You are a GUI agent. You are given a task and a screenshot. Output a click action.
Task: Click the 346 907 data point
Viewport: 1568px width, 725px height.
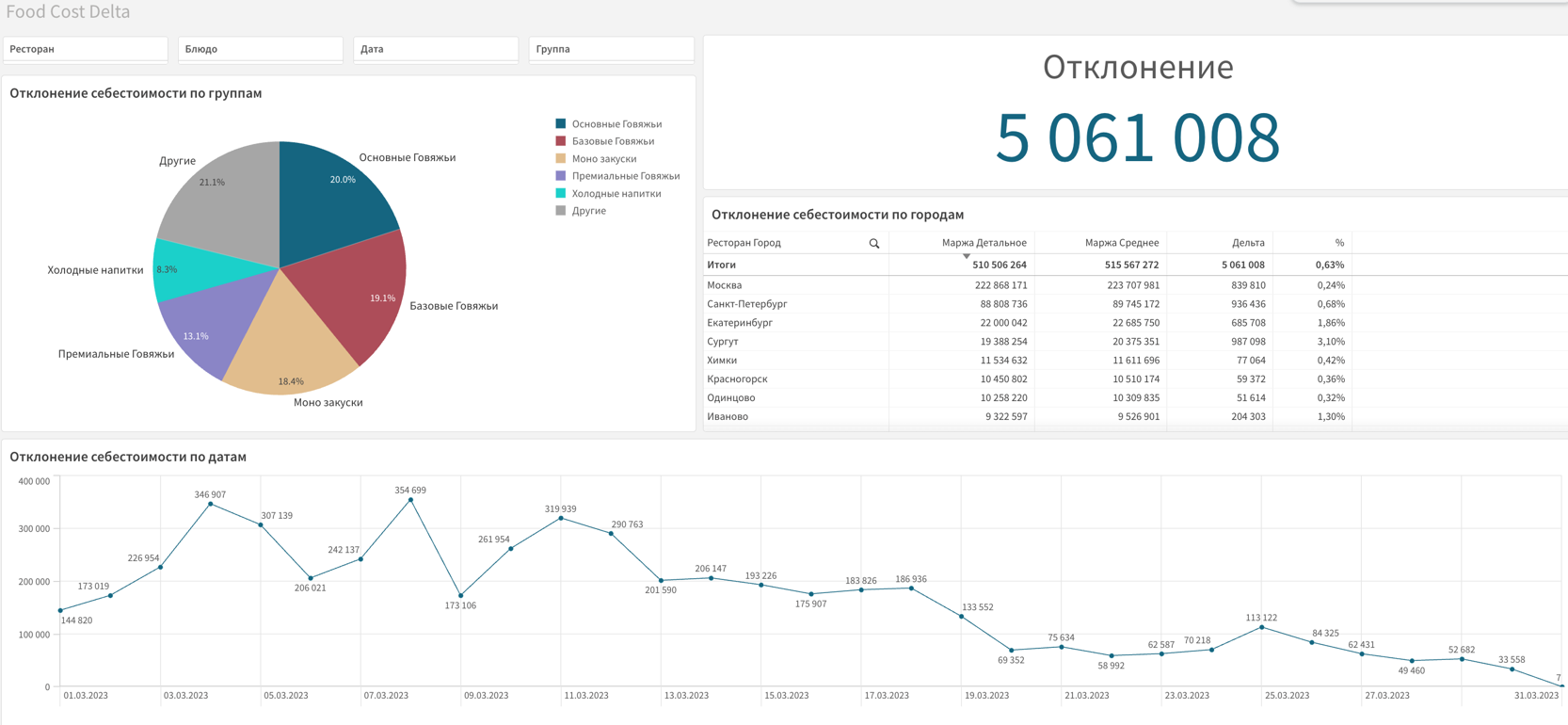[x=211, y=505]
